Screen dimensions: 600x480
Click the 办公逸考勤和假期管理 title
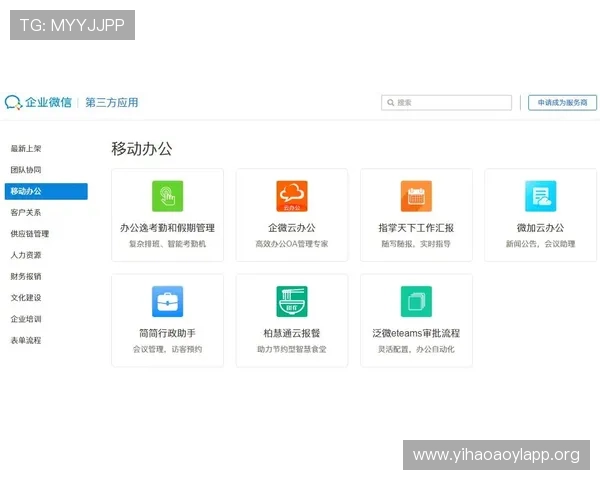coord(168,228)
